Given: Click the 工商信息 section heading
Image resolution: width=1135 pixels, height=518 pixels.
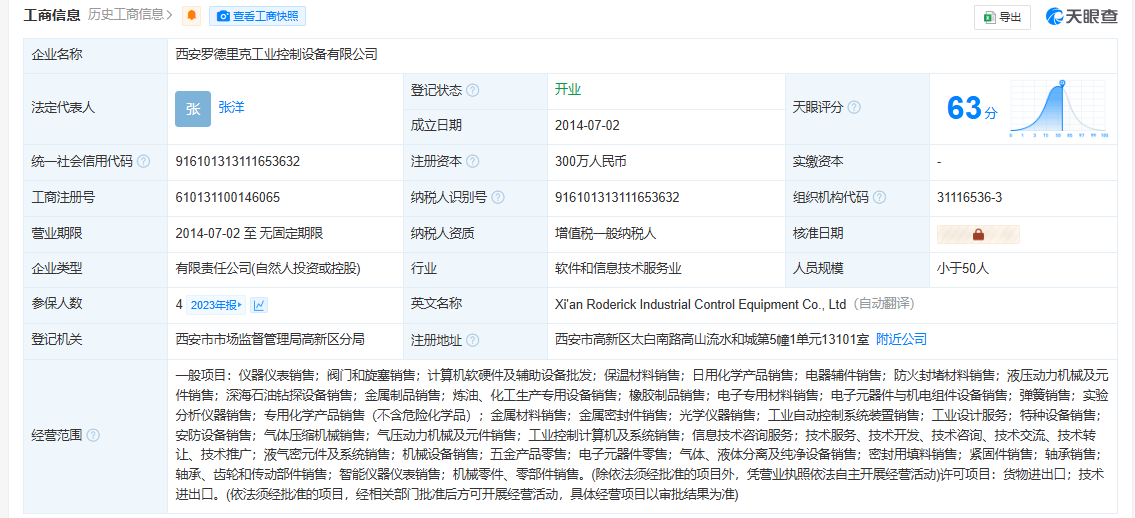Looking at the screenshot, I should 53,14.
